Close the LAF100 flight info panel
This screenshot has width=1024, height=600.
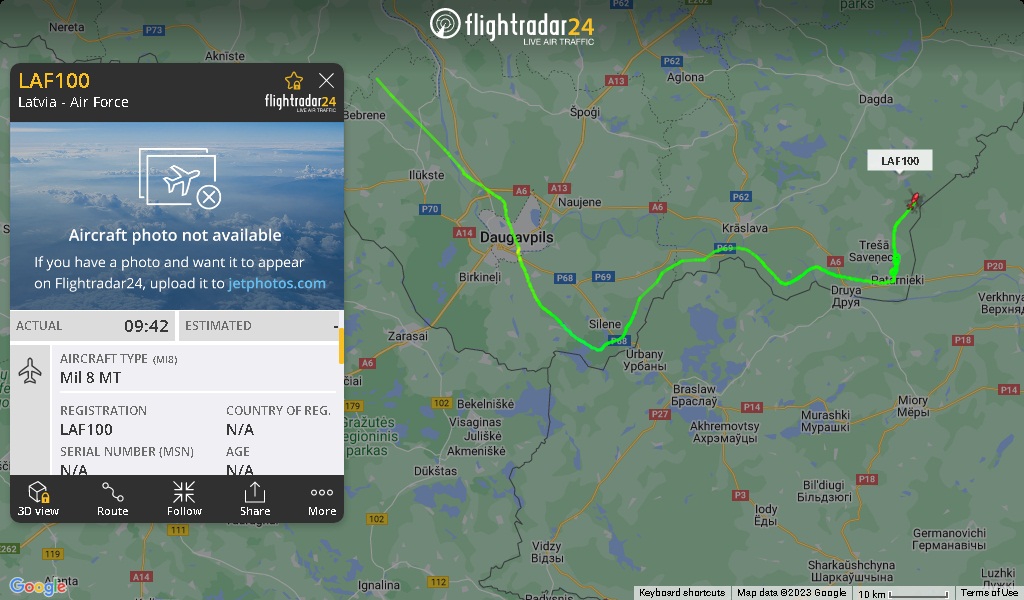point(327,80)
